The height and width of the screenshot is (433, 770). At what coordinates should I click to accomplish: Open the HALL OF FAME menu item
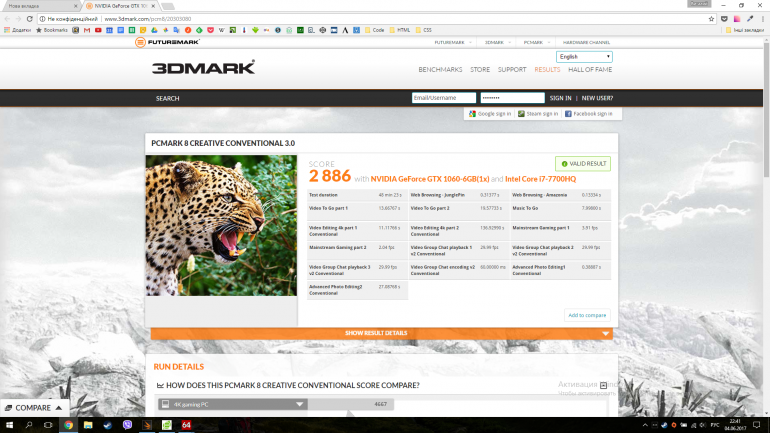click(x=590, y=70)
